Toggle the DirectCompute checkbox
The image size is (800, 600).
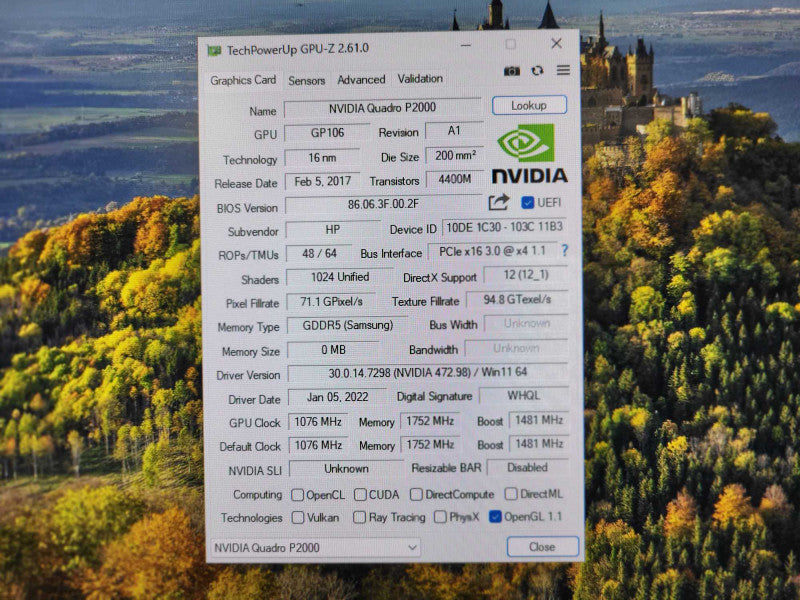click(x=416, y=494)
